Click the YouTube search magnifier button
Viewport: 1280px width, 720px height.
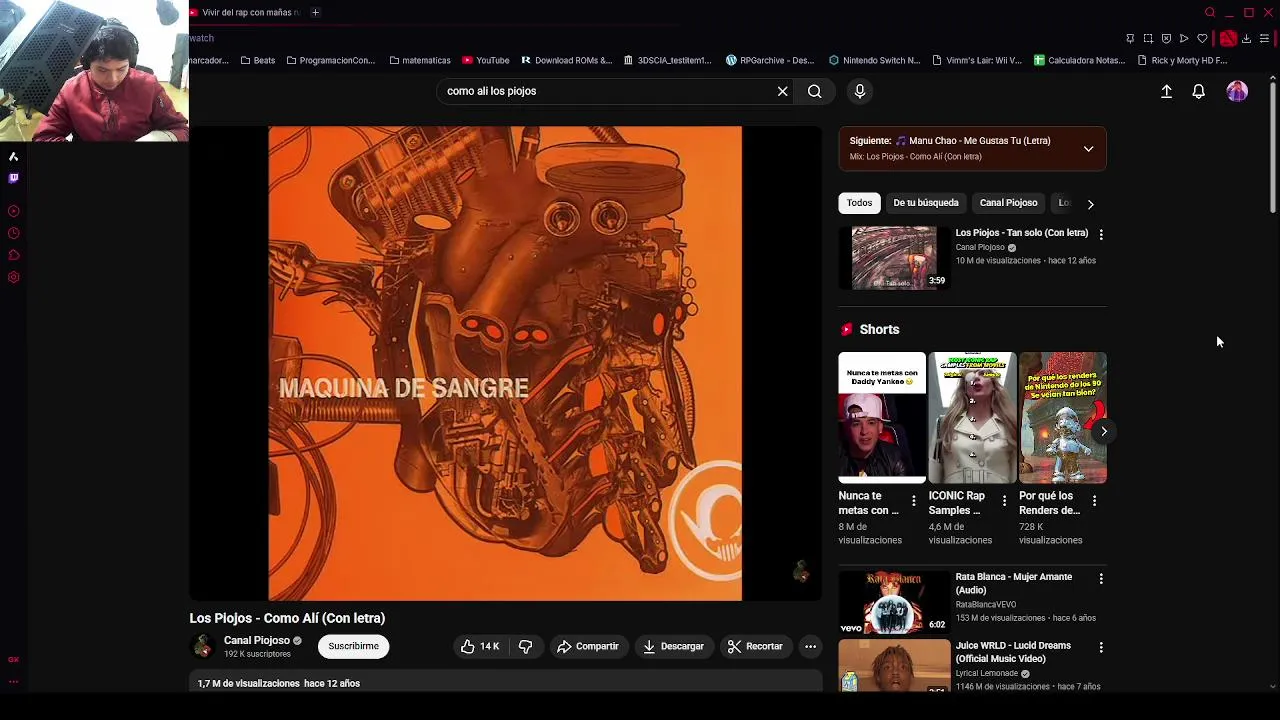[815, 91]
